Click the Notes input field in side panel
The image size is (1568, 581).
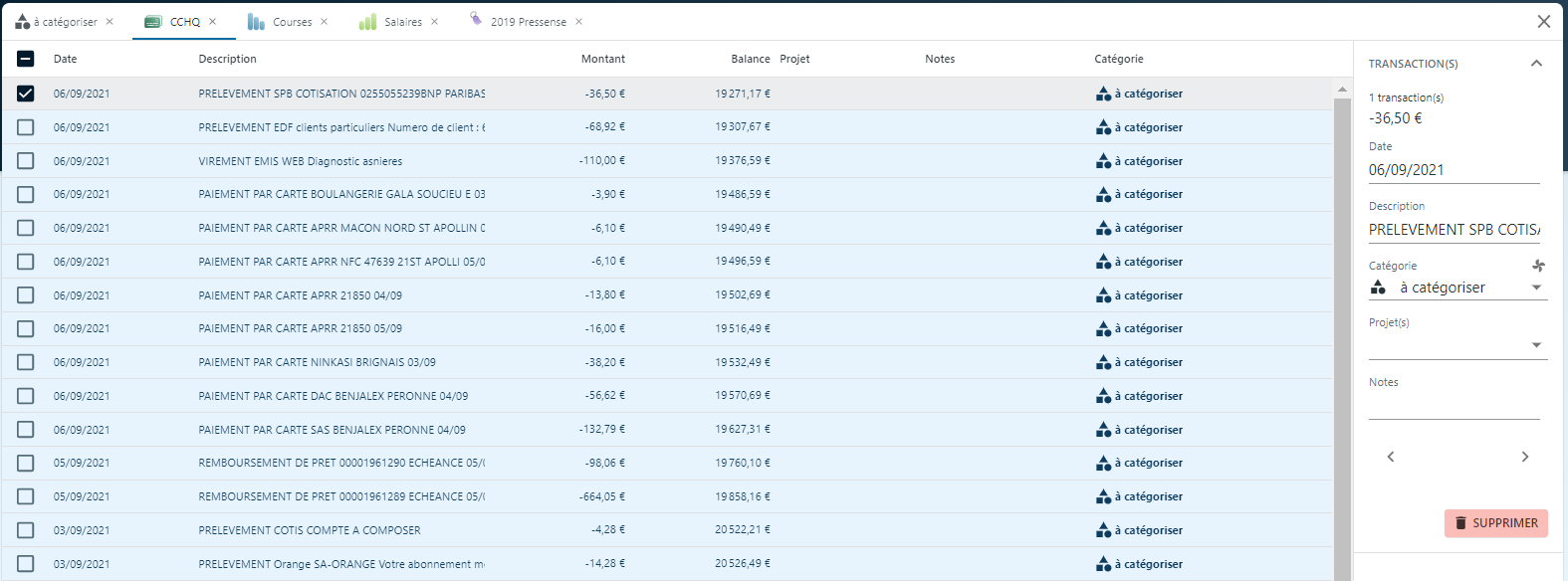1454,406
